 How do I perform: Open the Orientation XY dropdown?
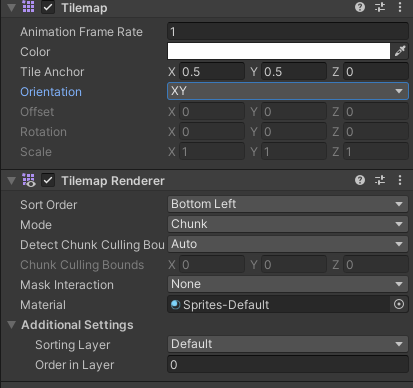click(288, 91)
